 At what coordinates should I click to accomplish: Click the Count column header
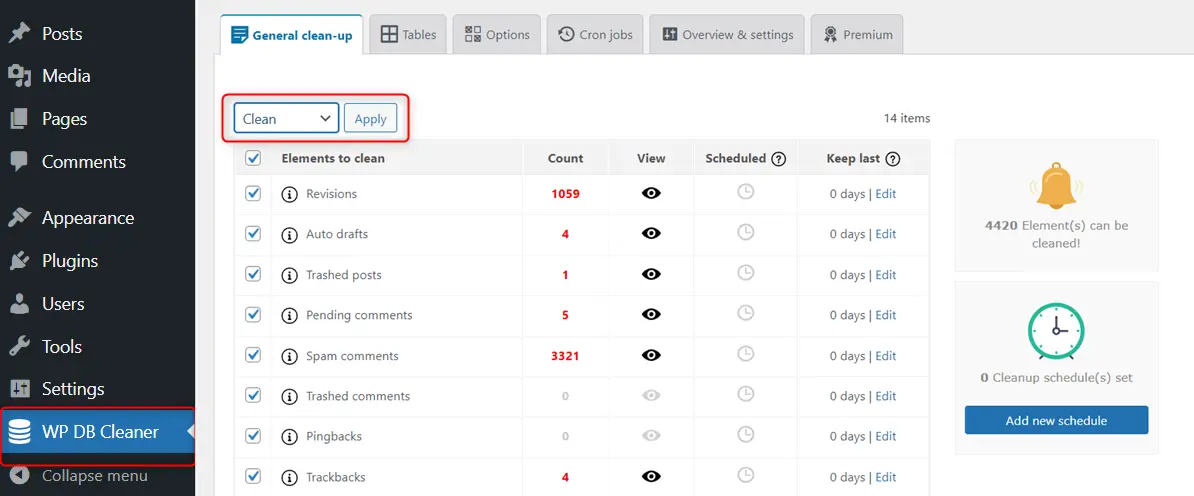coord(565,158)
